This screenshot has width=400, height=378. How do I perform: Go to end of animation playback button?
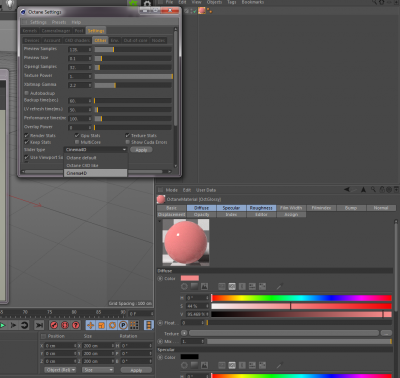[x=39, y=325]
